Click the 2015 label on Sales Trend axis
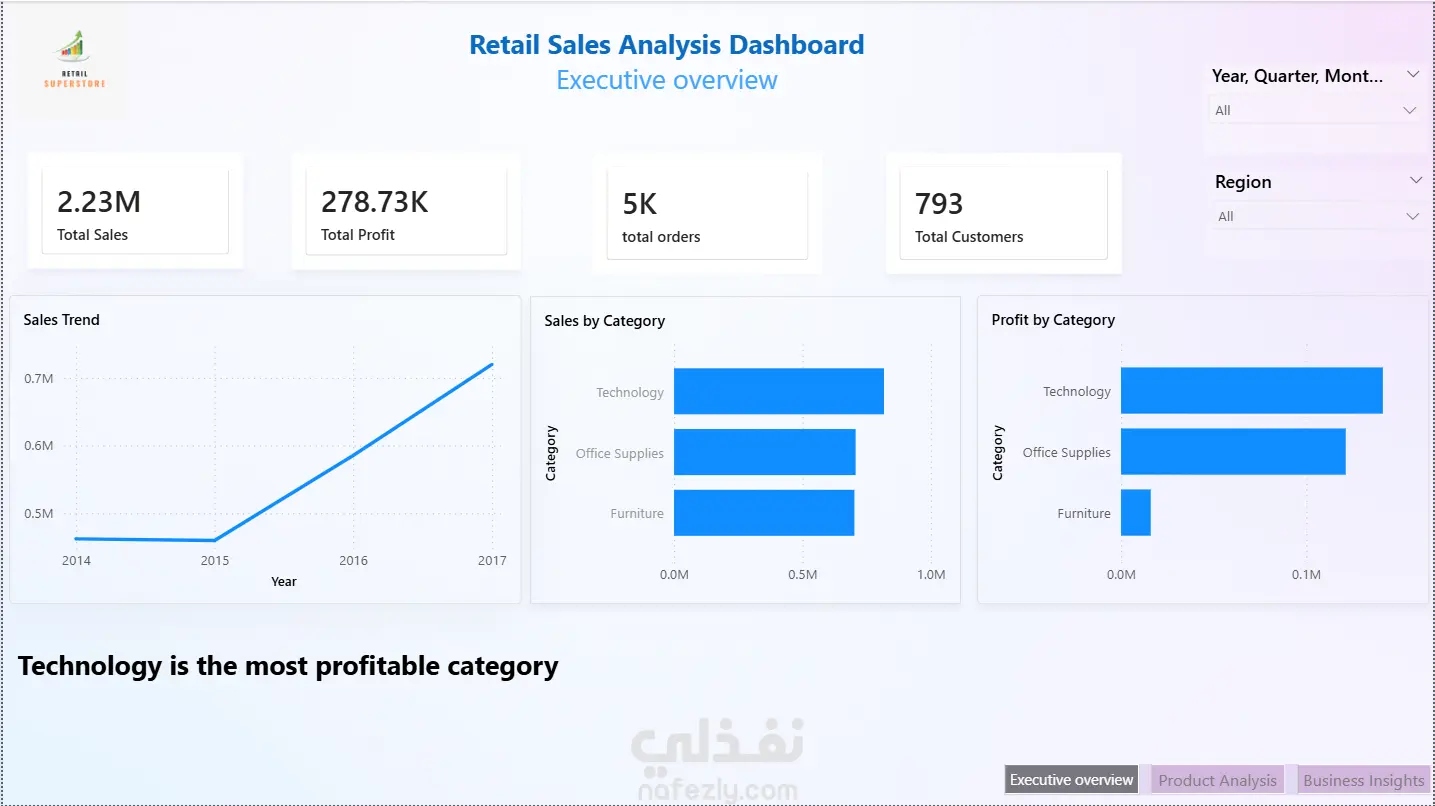The height and width of the screenshot is (806, 1435). click(215, 561)
